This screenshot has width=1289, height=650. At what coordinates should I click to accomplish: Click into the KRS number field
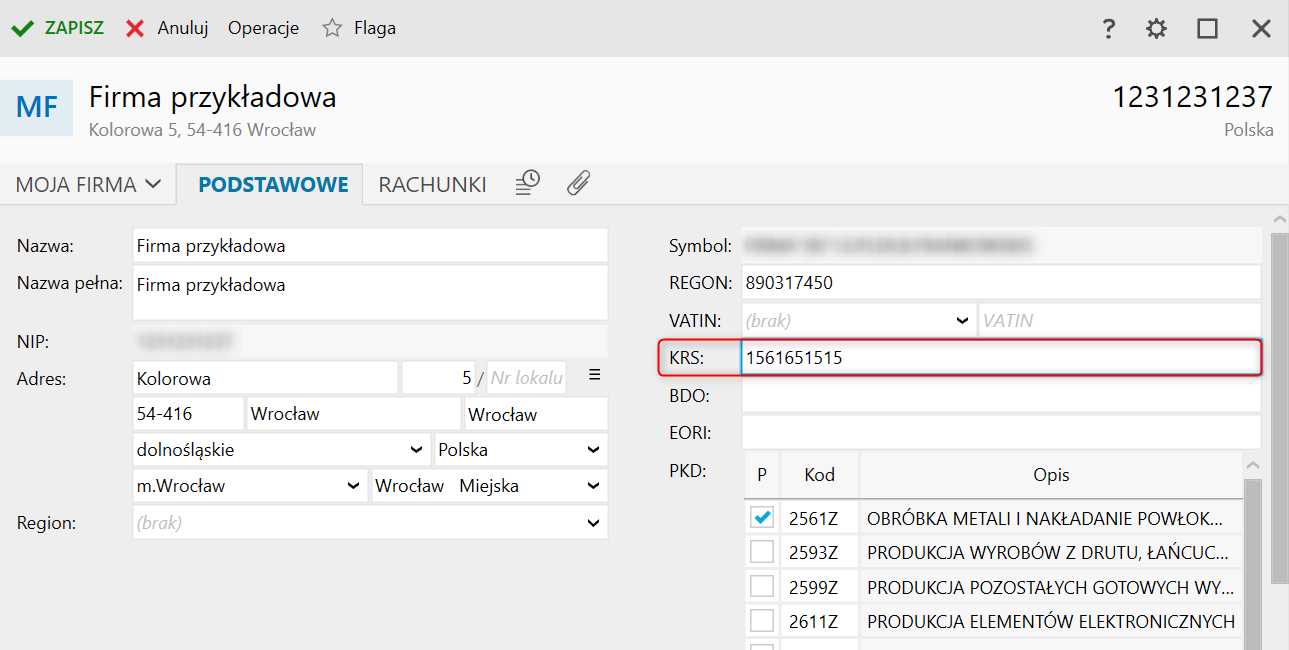point(1000,358)
